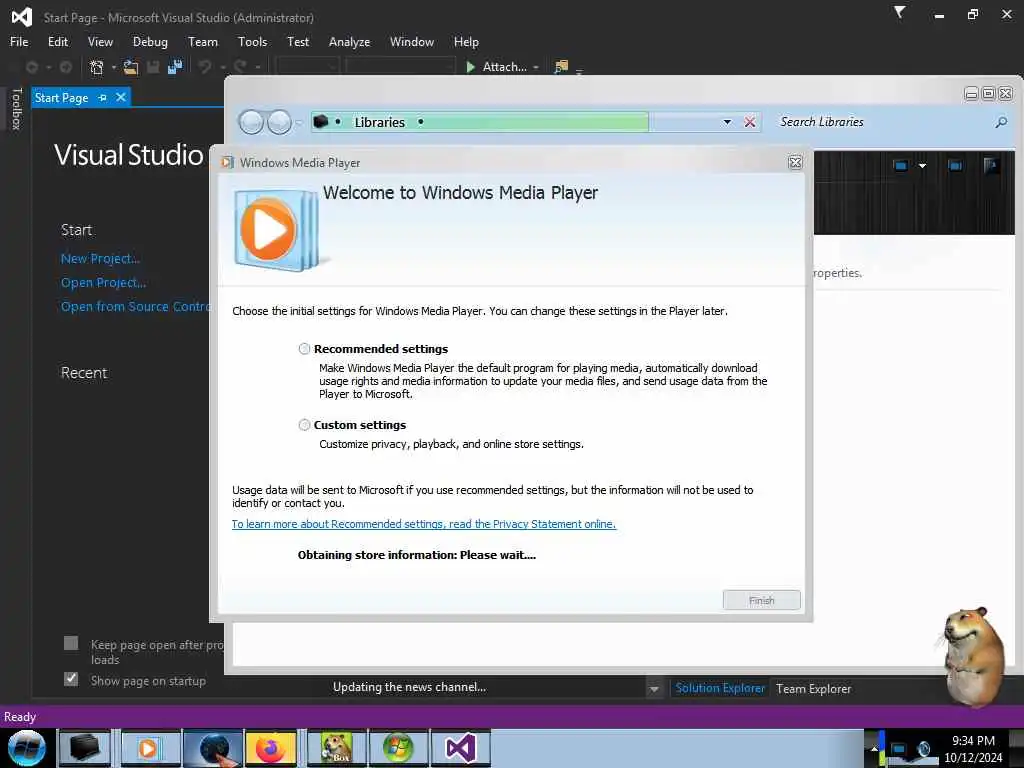Click the New Project... link

coord(100,259)
